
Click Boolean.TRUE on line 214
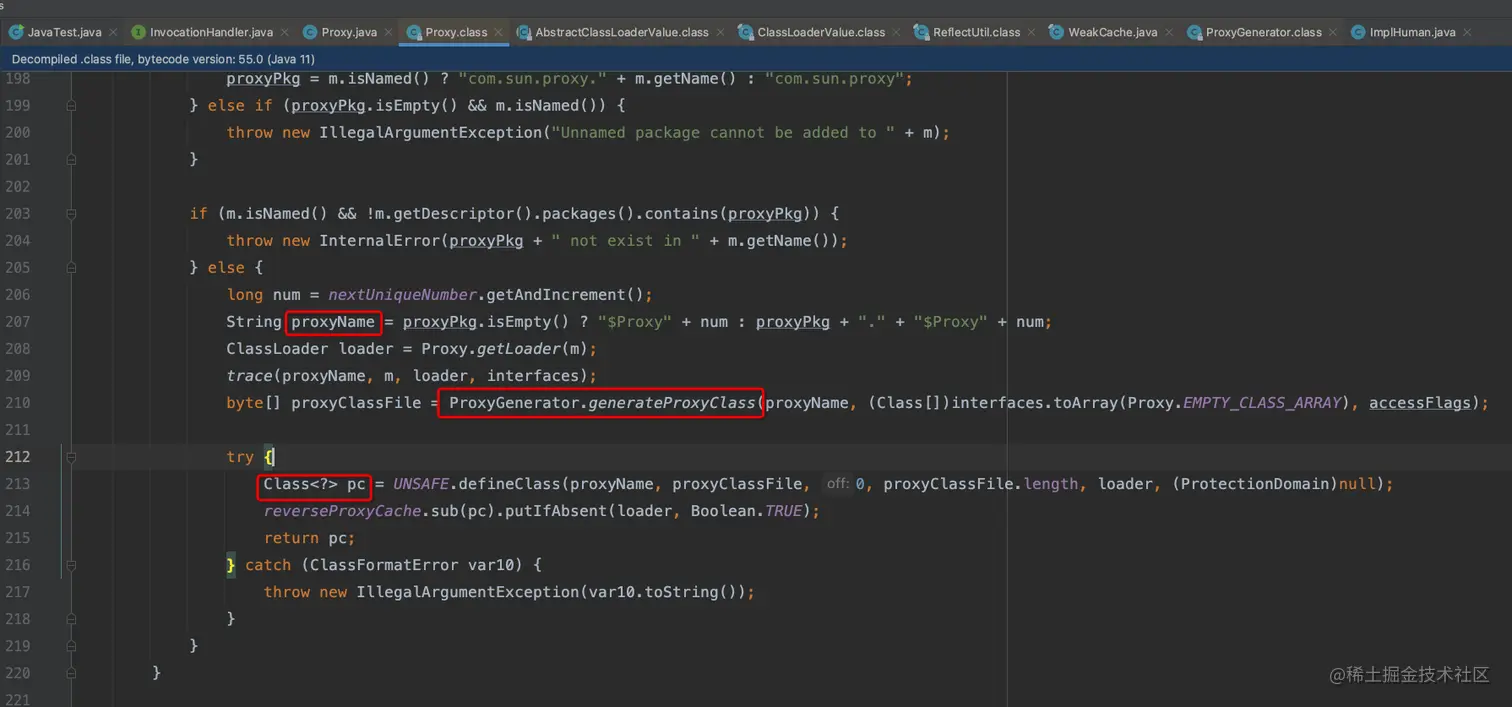746,510
